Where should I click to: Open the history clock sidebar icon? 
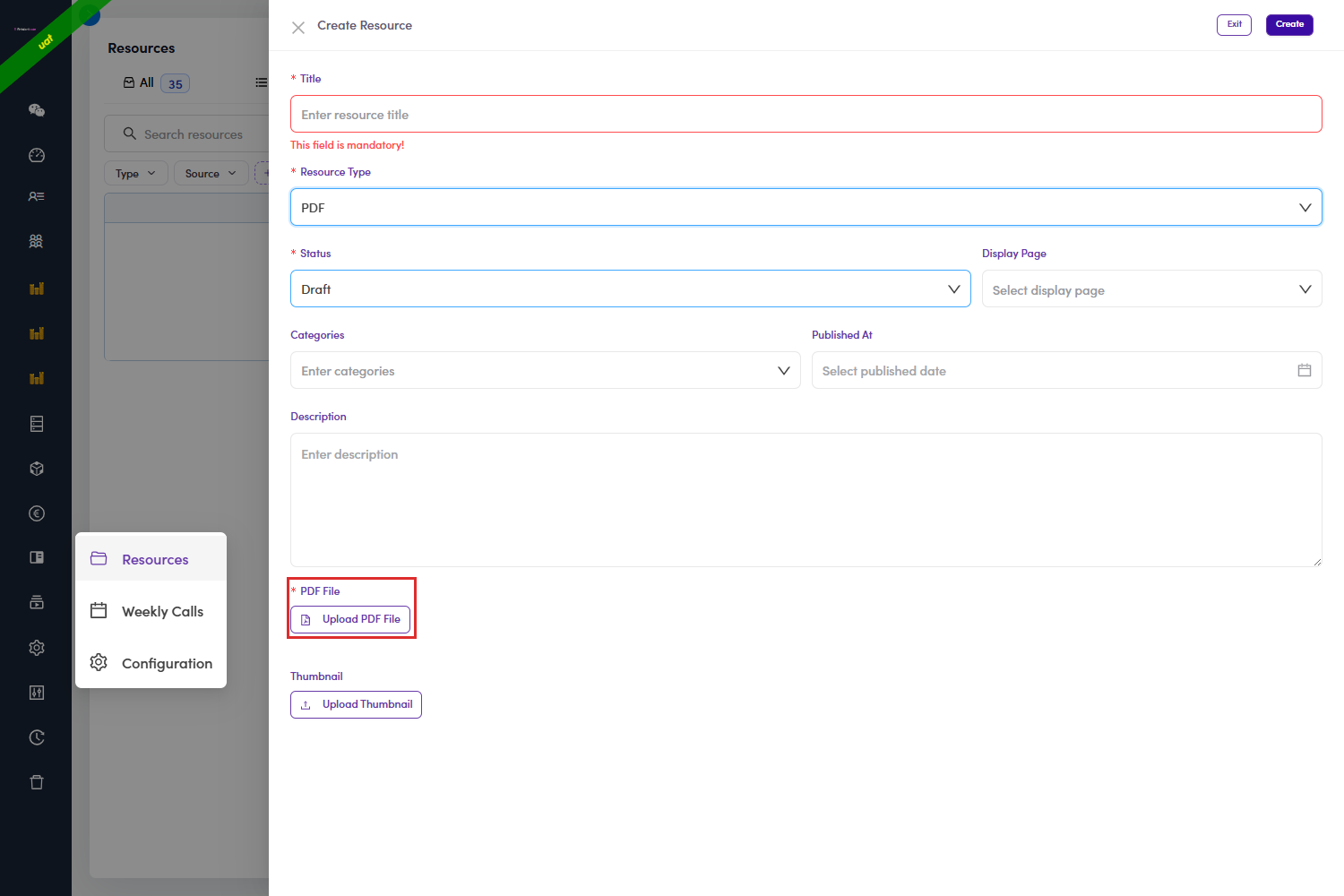coord(37,737)
